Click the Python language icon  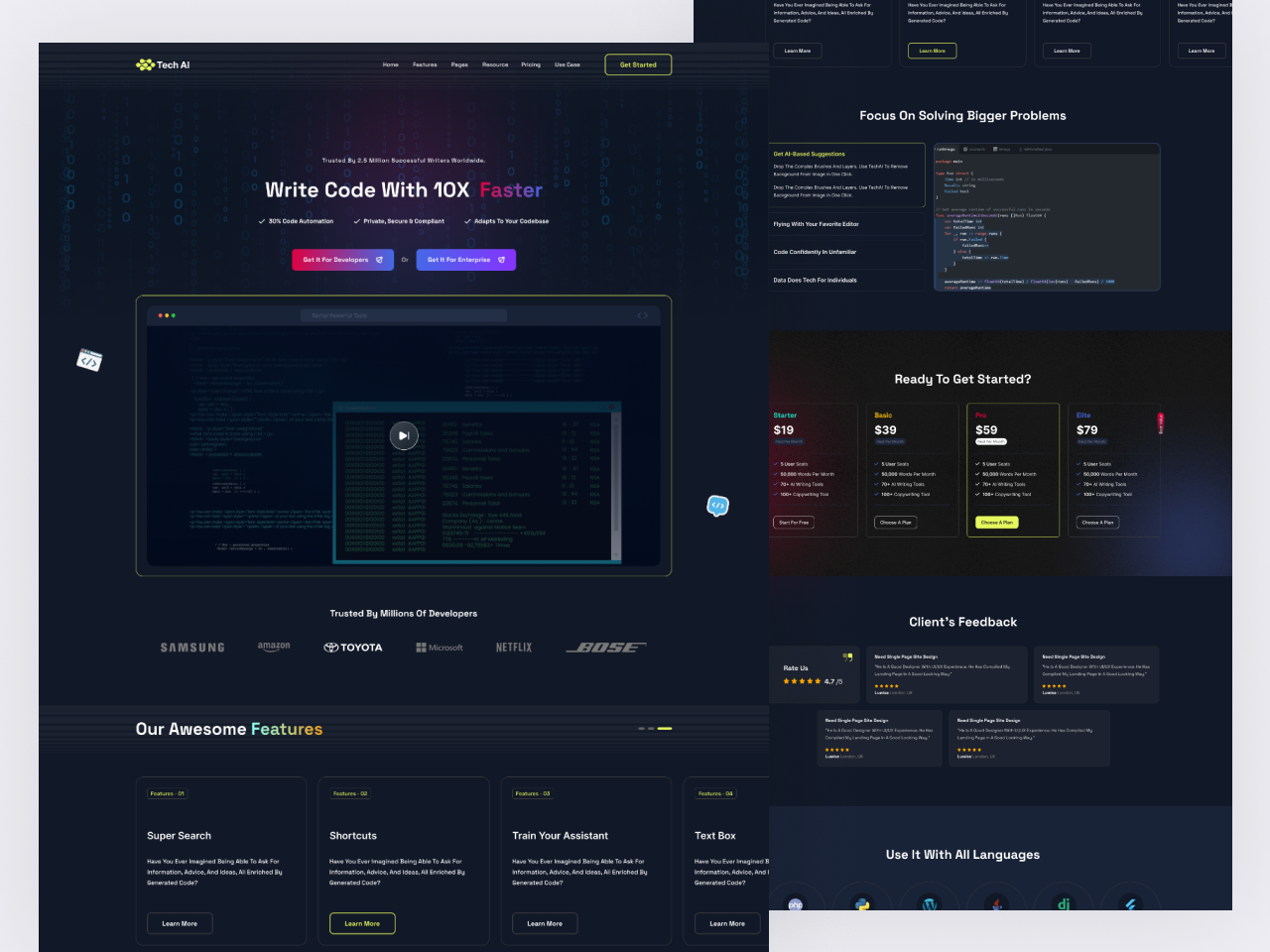[862, 904]
